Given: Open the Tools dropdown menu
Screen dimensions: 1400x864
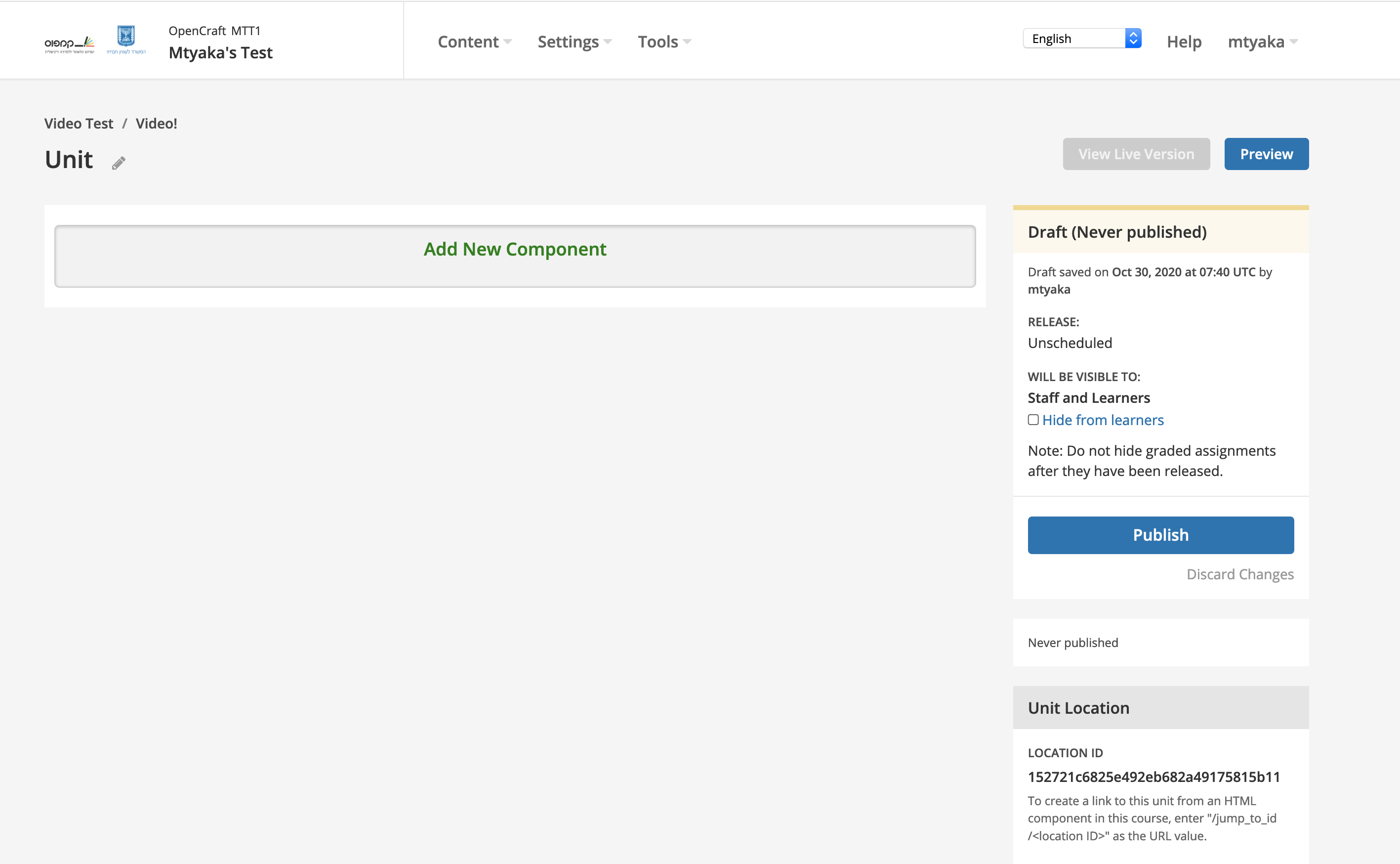Looking at the screenshot, I should (664, 41).
